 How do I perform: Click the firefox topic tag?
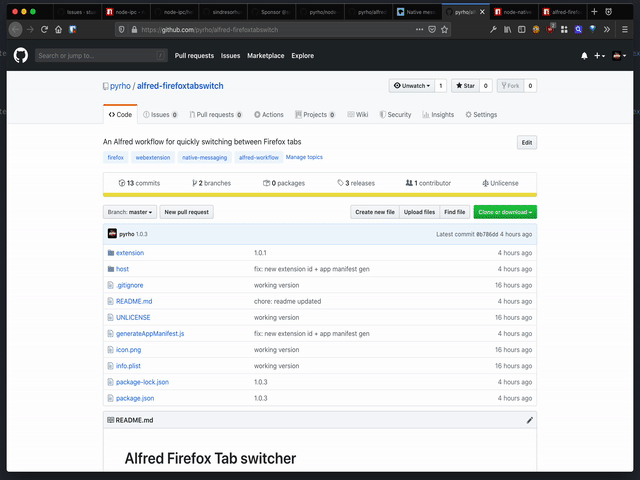[116, 157]
